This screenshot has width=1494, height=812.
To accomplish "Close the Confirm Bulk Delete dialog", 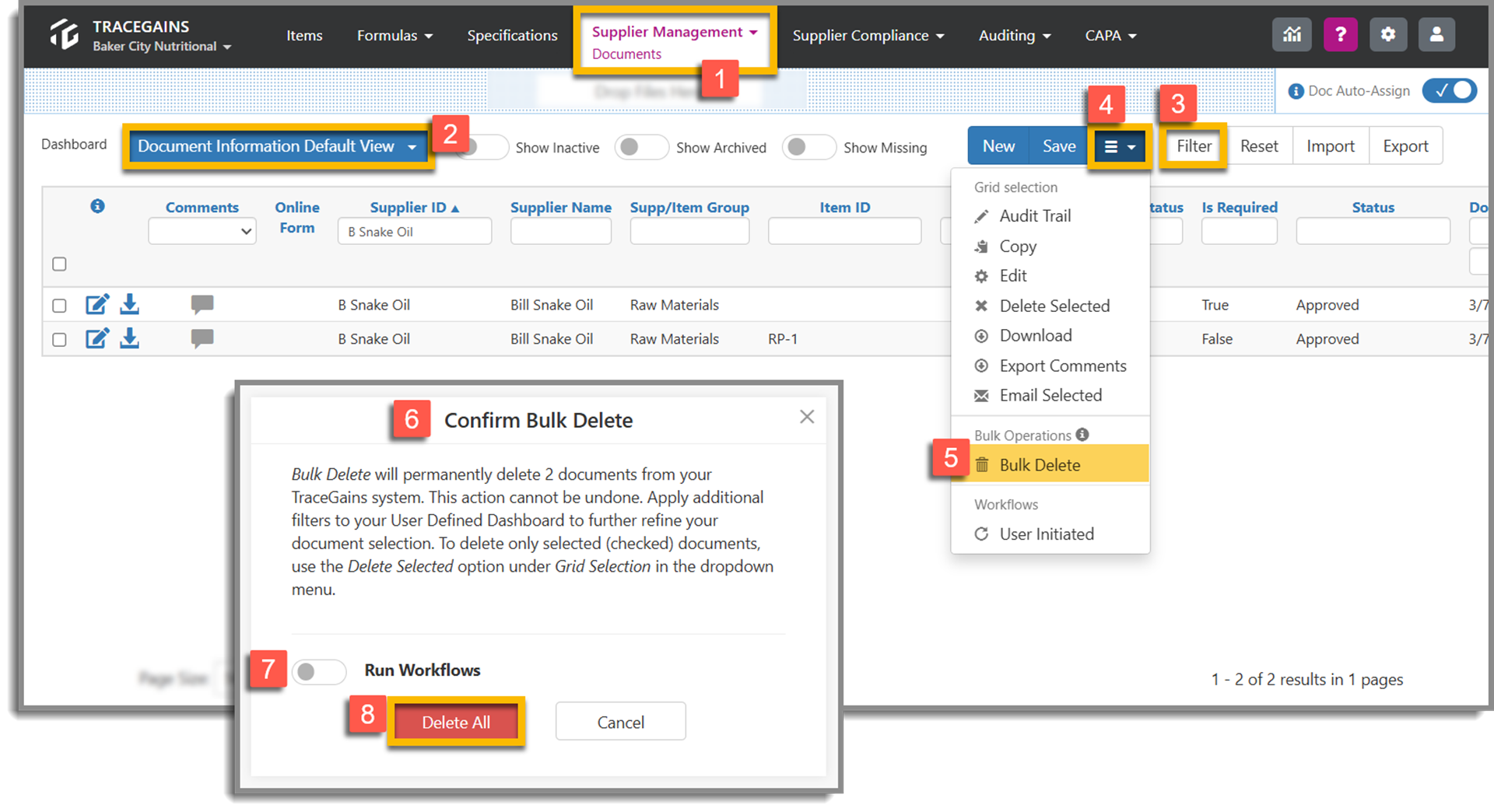I will coord(807,417).
